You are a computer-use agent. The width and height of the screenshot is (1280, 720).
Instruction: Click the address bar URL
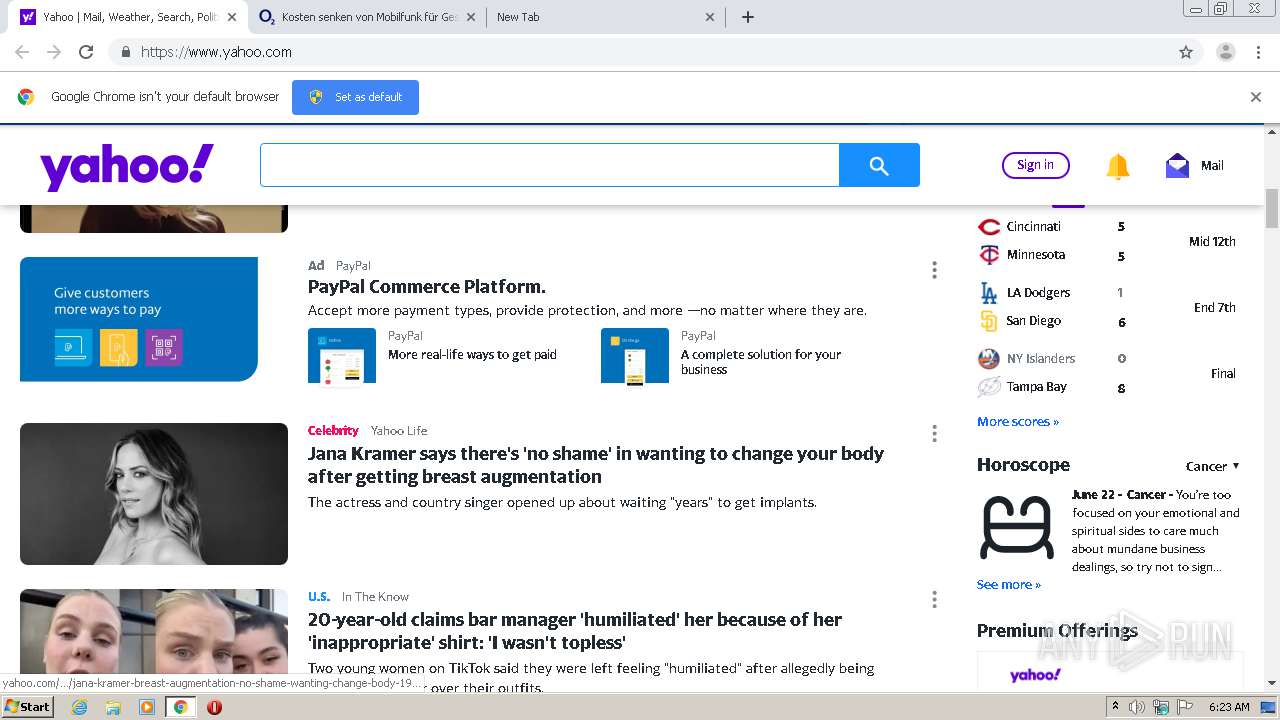click(x=216, y=52)
